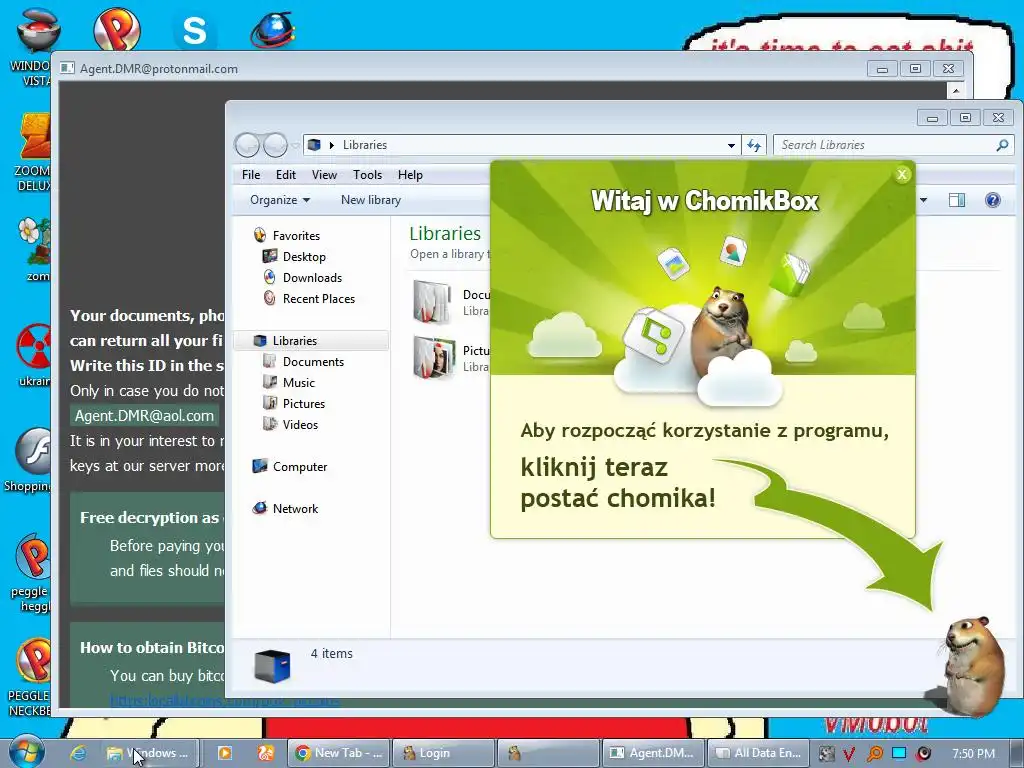This screenshot has height=768, width=1024.
Task: Click the red V tray icon
Action: (x=849, y=754)
